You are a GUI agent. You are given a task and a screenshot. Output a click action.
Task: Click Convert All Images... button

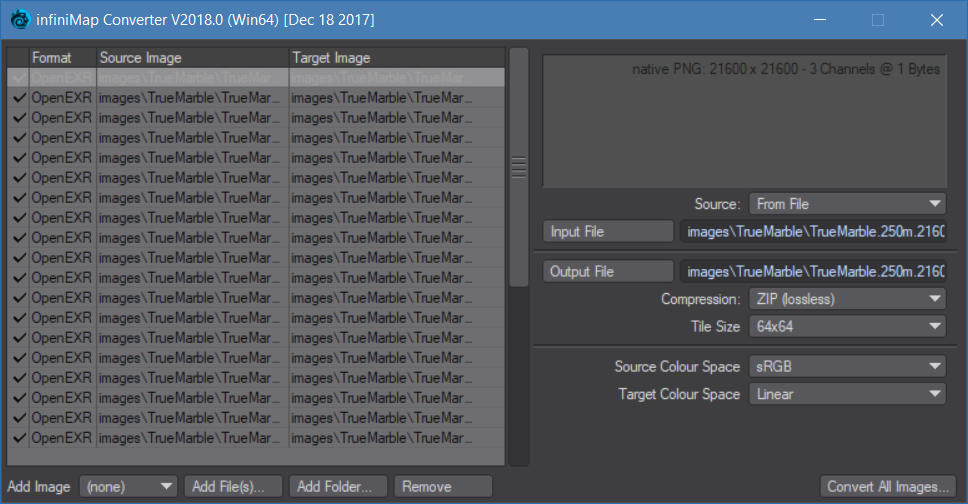coord(888,487)
